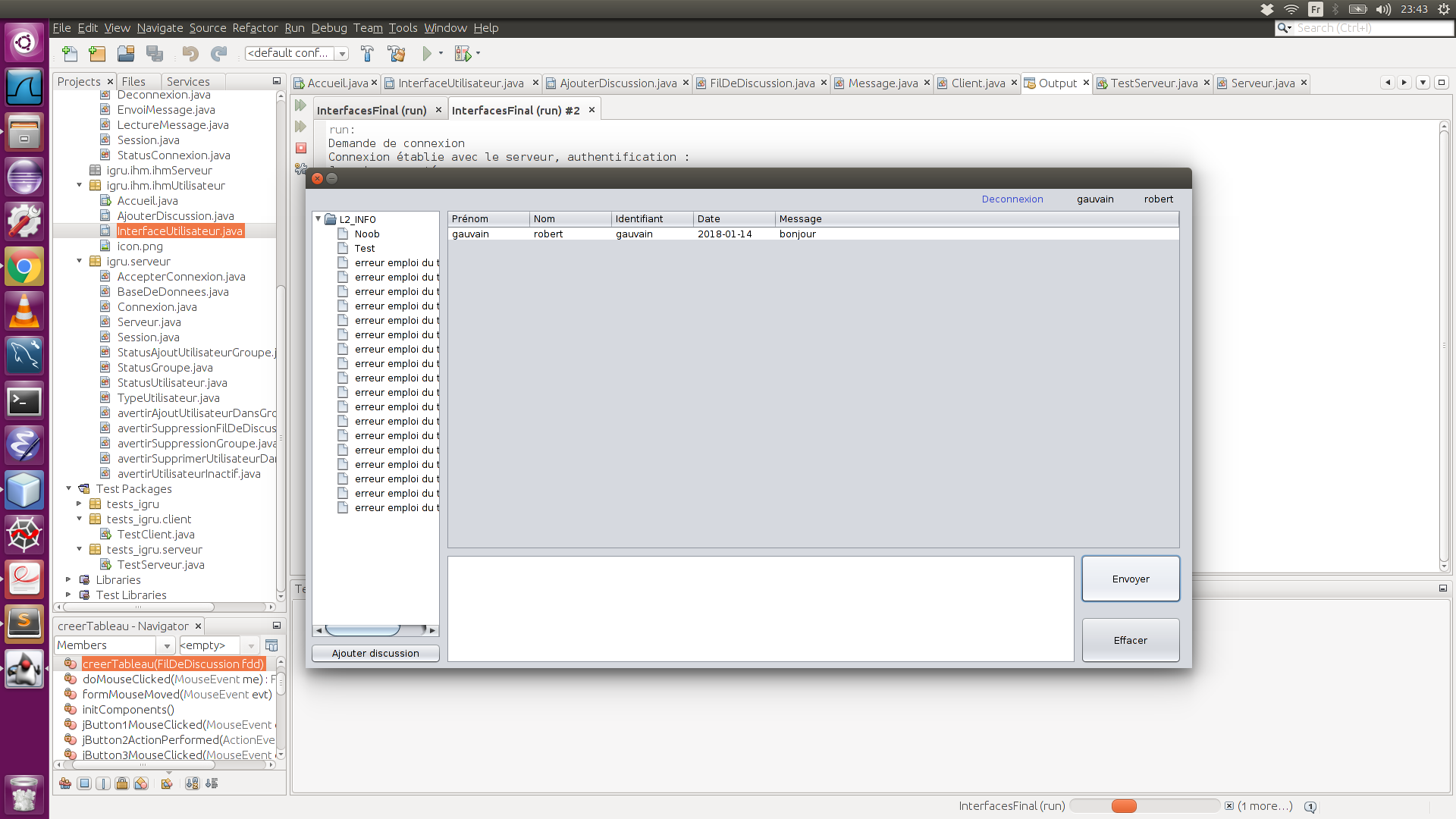Image resolution: width=1456 pixels, height=819 pixels.
Task: Click the Save All toolbar icon
Action: coord(155,53)
